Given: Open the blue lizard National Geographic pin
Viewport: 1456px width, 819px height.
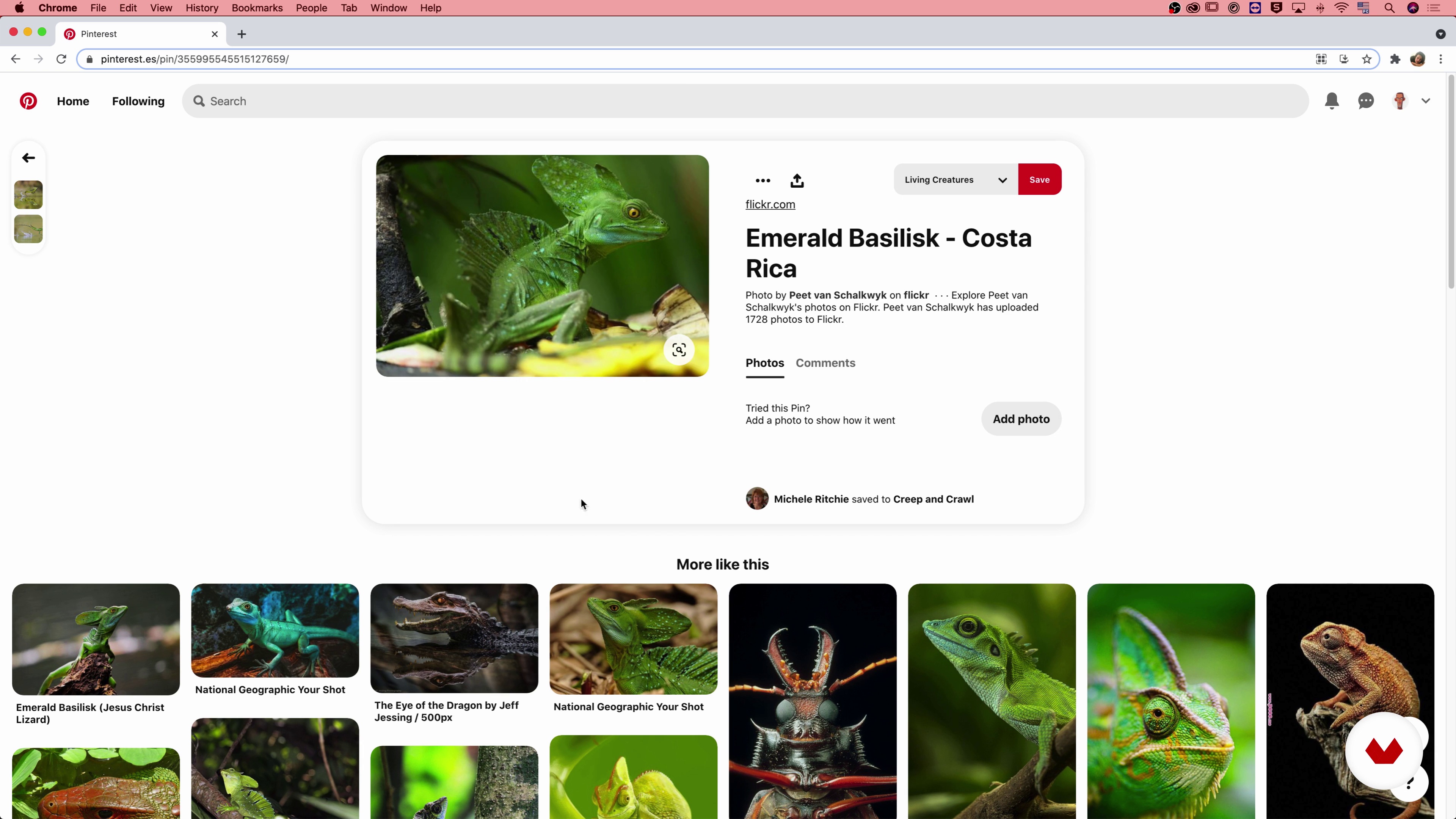Looking at the screenshot, I should (275, 630).
